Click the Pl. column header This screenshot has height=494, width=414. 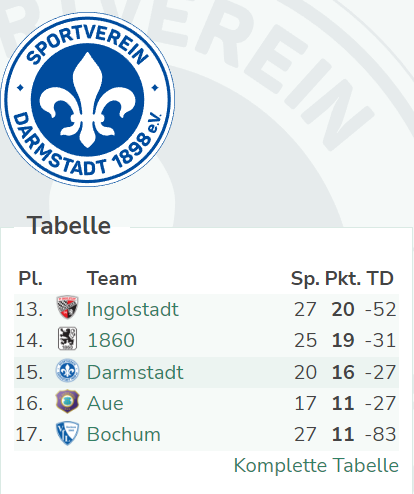click(x=30, y=278)
